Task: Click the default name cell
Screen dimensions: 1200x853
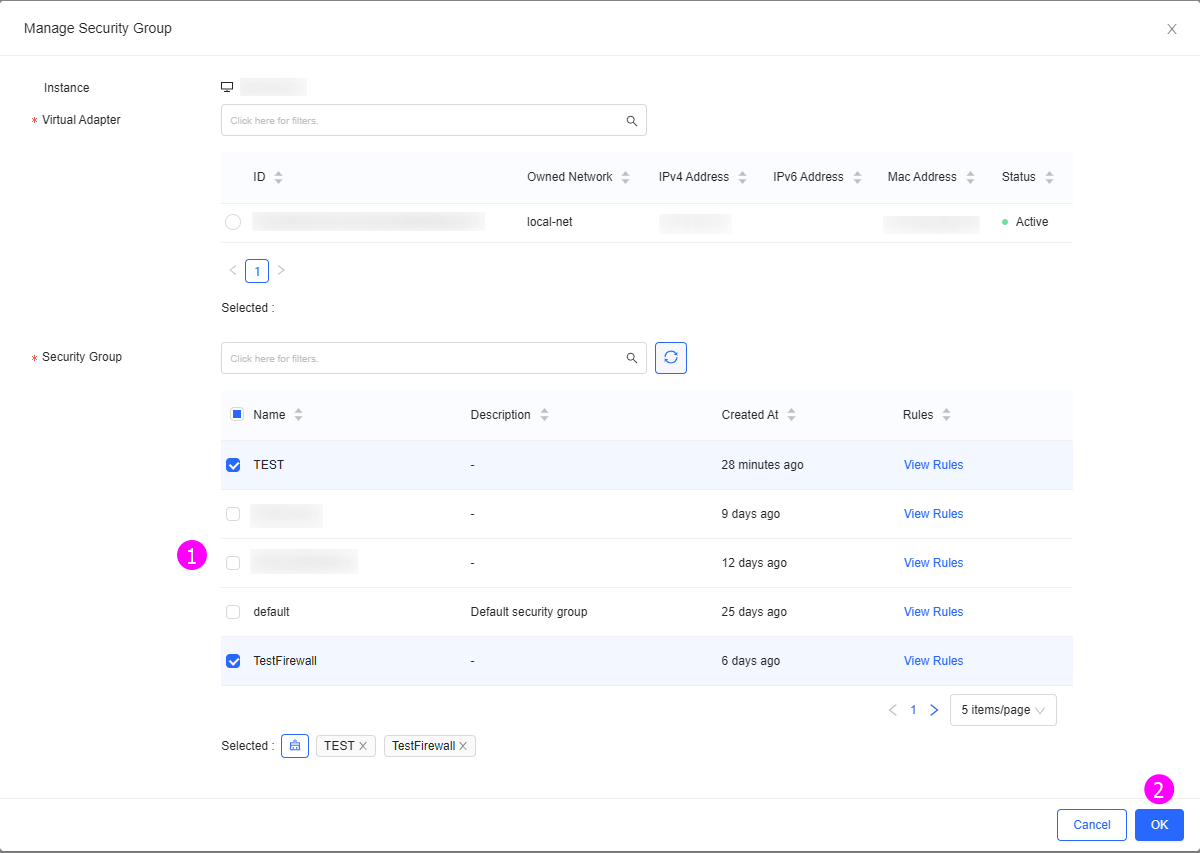Action: [271, 612]
